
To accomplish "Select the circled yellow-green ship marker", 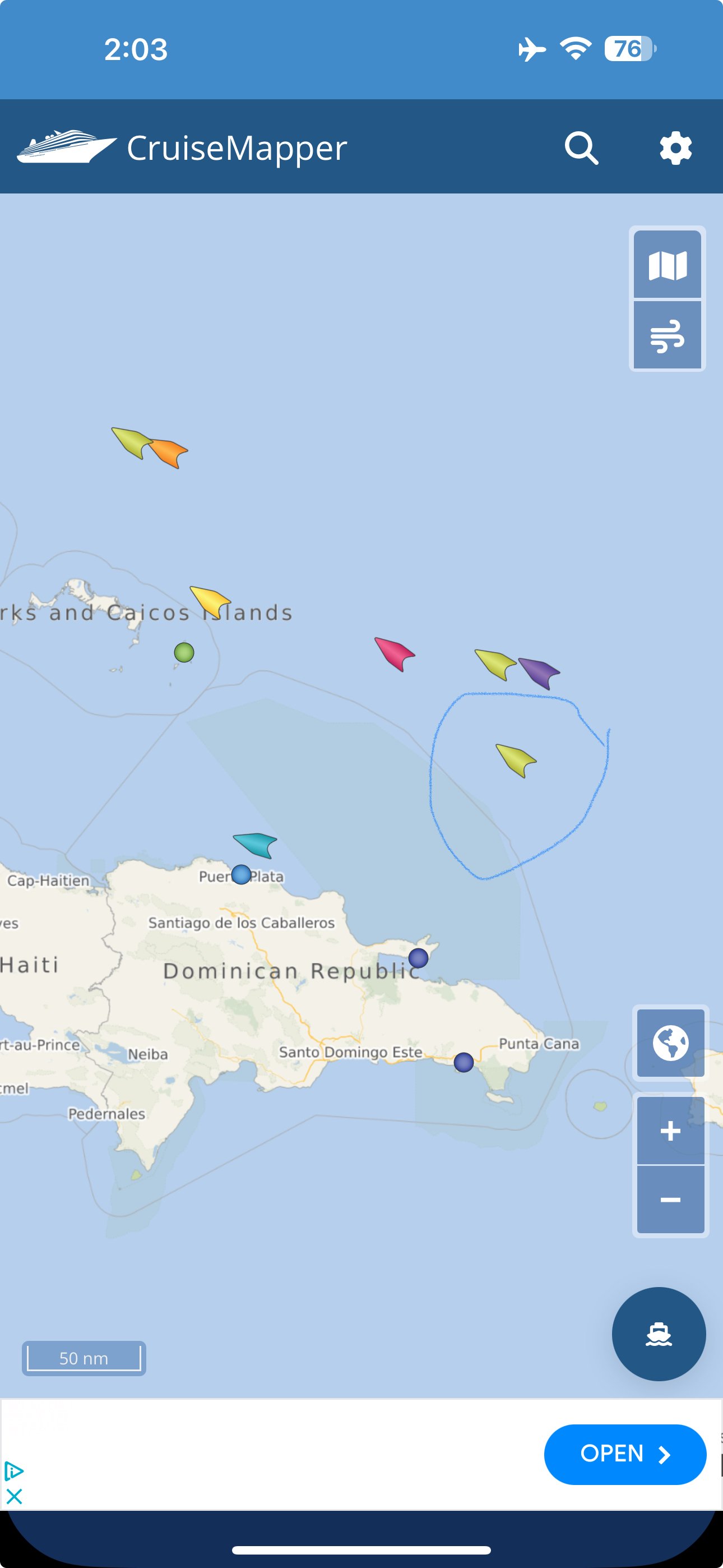I will [516, 760].
